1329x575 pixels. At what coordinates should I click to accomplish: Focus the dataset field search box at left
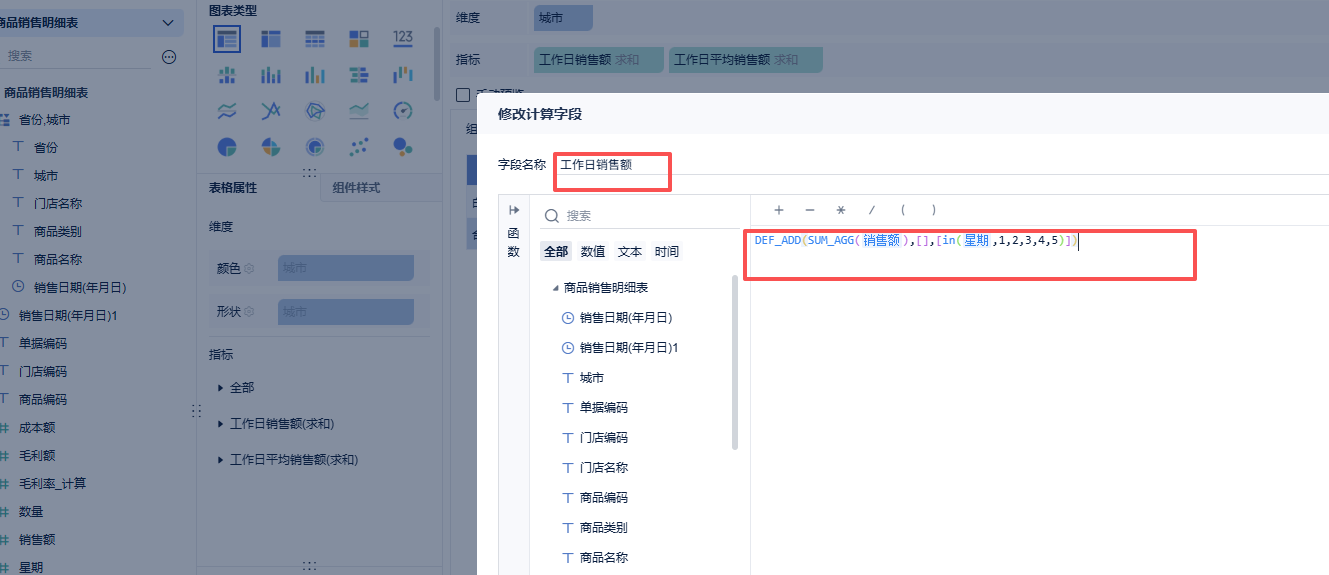77,57
